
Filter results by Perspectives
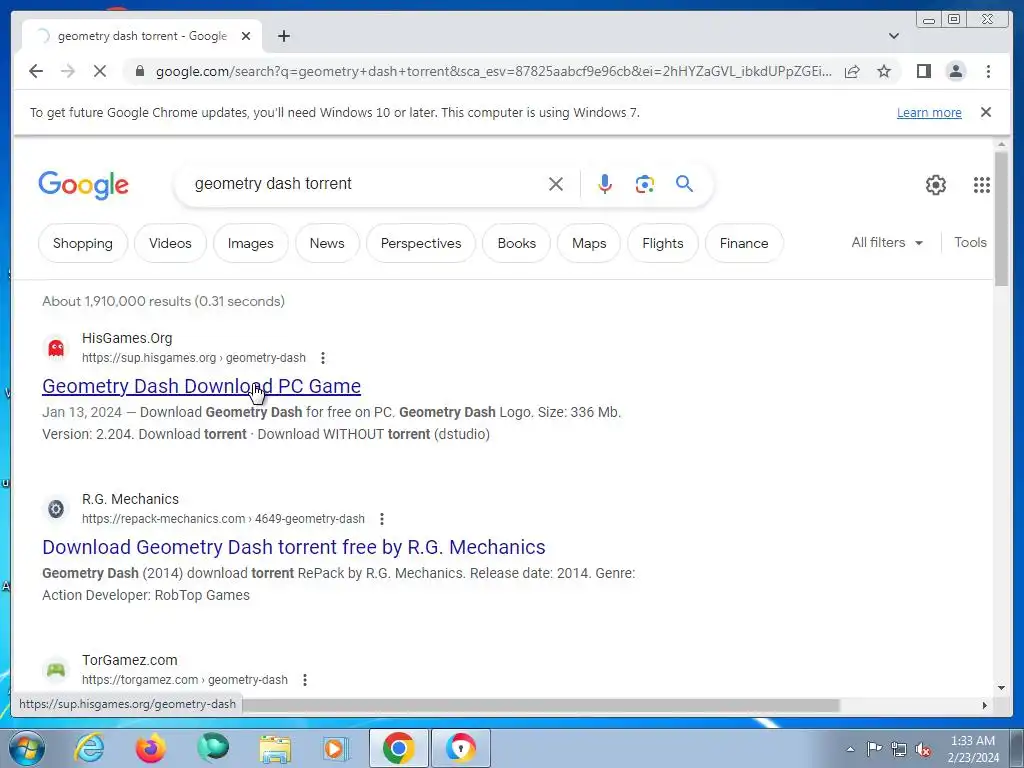[x=421, y=243]
